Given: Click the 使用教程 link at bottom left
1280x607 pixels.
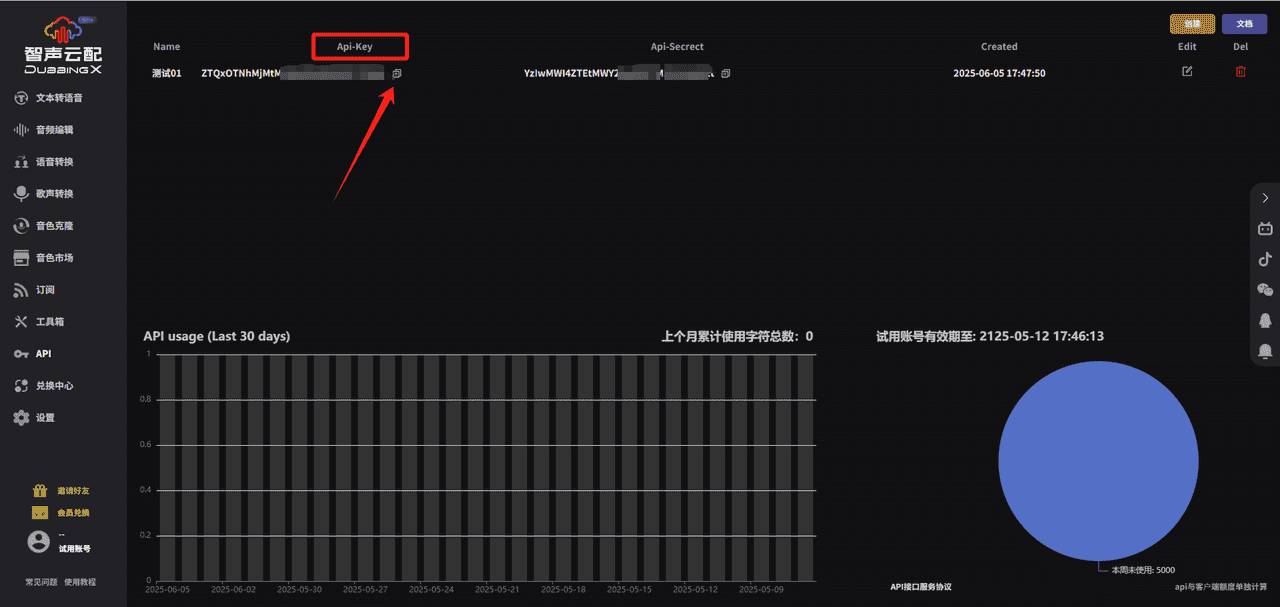Looking at the screenshot, I should coord(80,582).
